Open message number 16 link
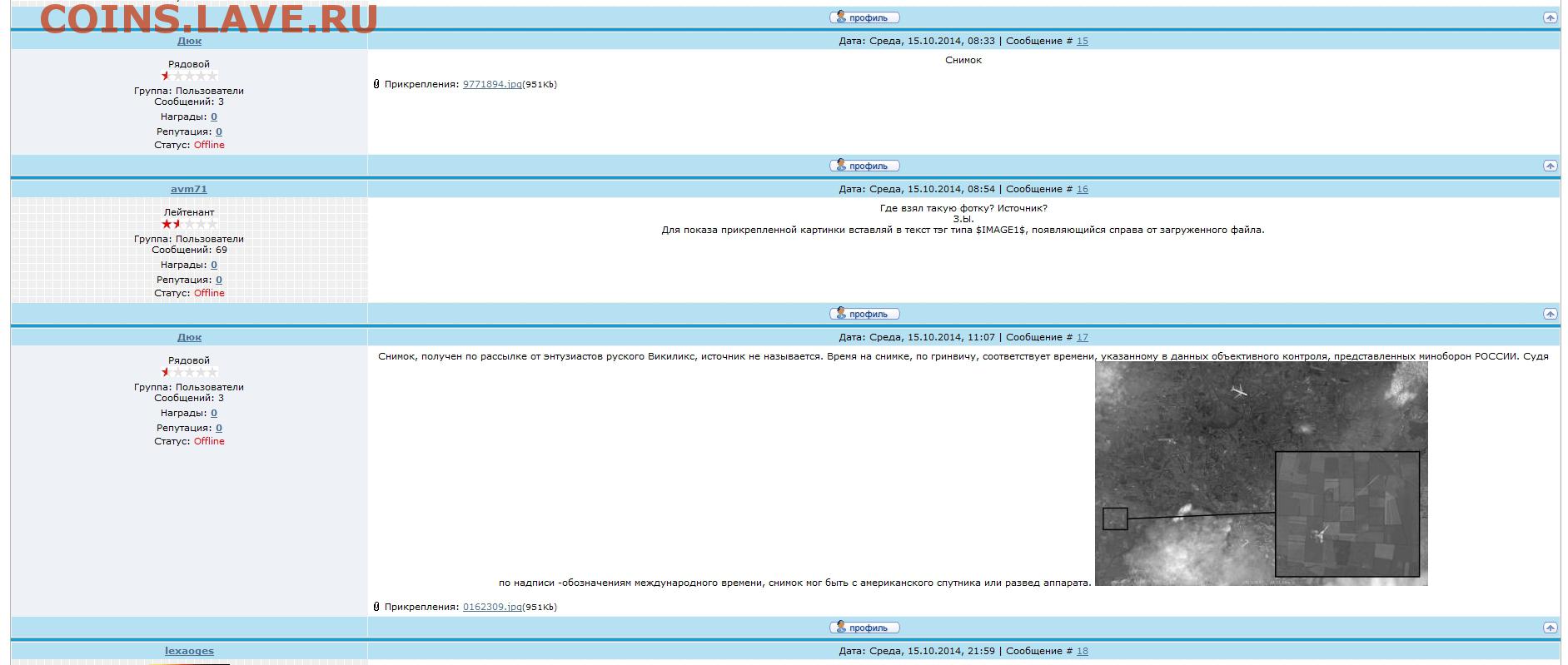 tap(1082, 189)
